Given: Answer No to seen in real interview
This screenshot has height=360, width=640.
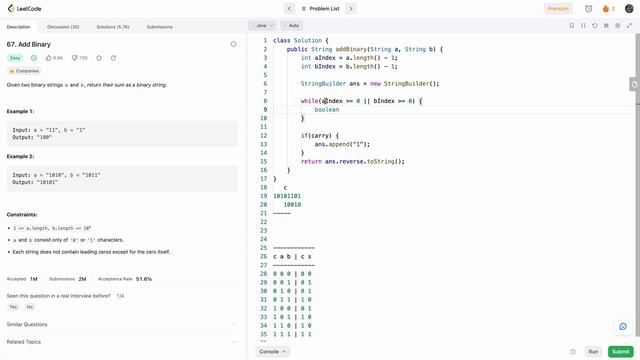Looking at the screenshot, I should 30,307.
